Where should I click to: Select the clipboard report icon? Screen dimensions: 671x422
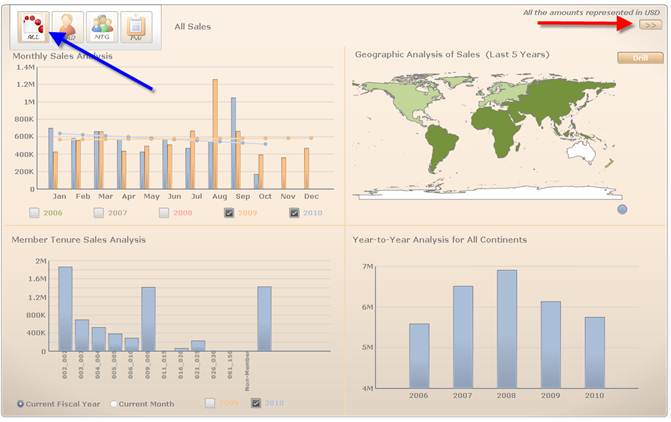tap(136, 27)
